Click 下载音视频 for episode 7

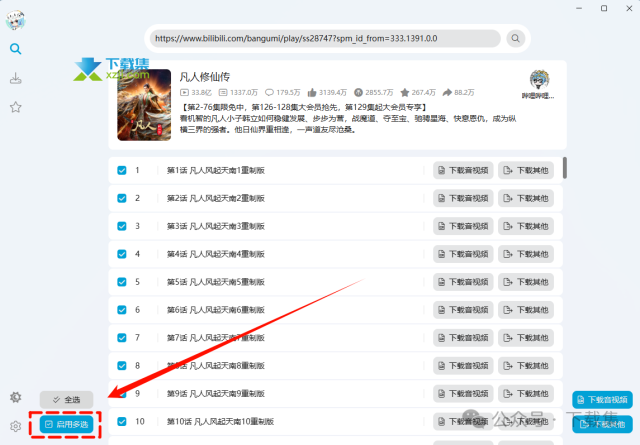[463, 338]
